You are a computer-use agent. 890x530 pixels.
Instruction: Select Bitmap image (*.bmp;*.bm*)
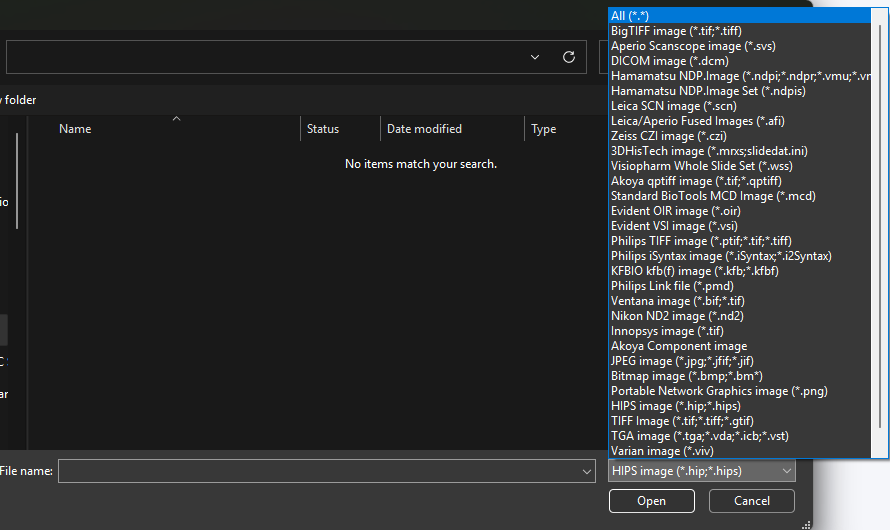coord(740,376)
